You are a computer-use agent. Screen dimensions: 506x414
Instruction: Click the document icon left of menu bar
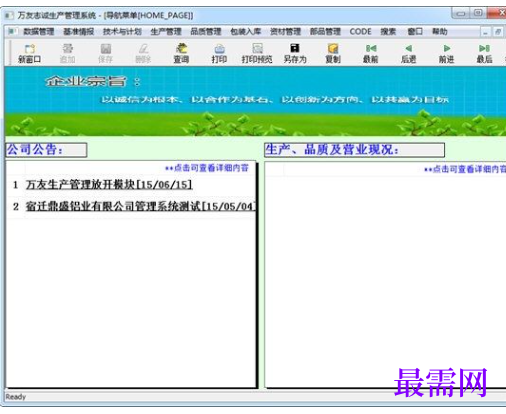(12, 31)
